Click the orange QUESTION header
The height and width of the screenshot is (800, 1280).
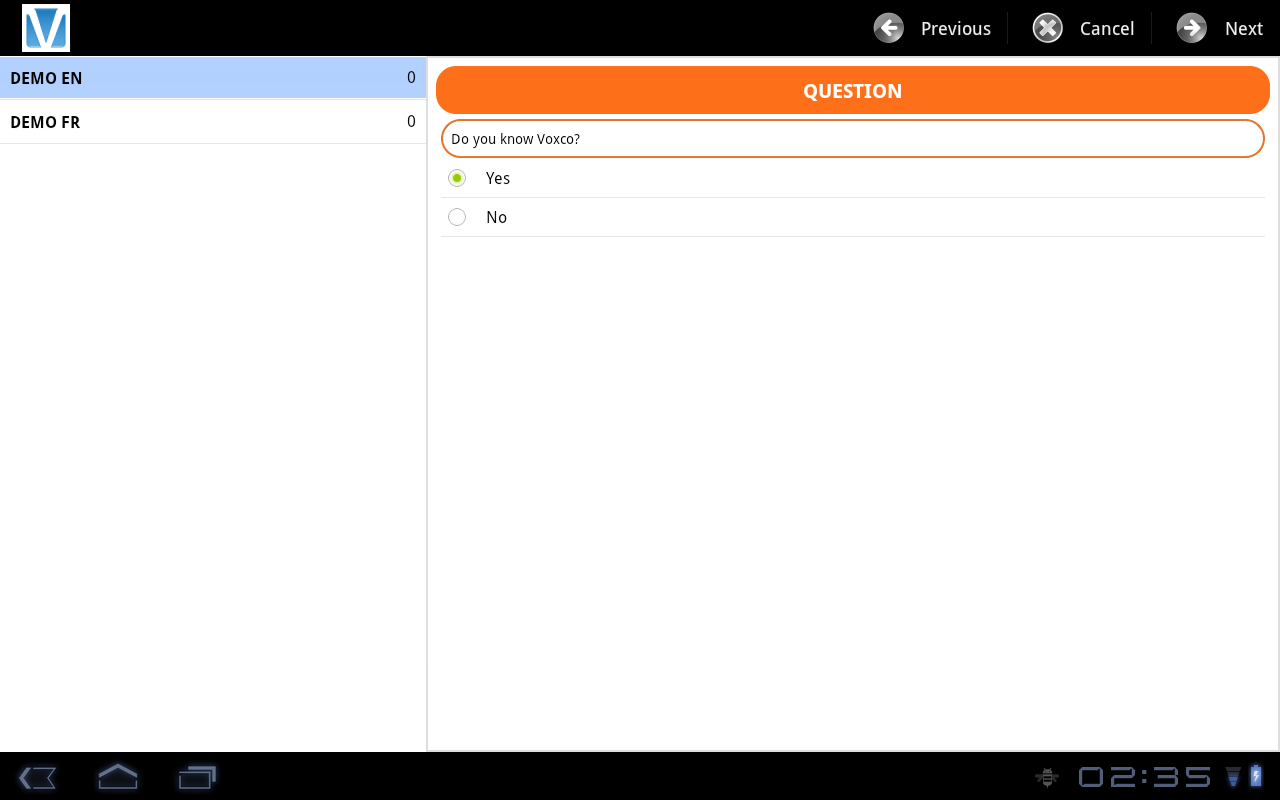tap(853, 90)
